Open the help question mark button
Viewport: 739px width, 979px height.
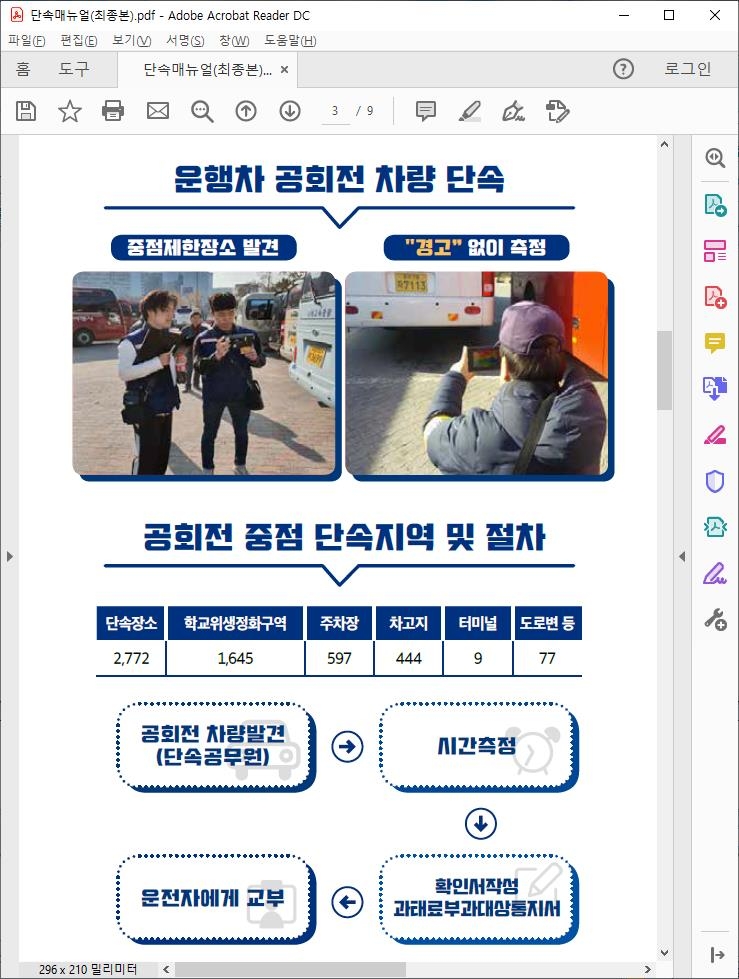coord(623,69)
